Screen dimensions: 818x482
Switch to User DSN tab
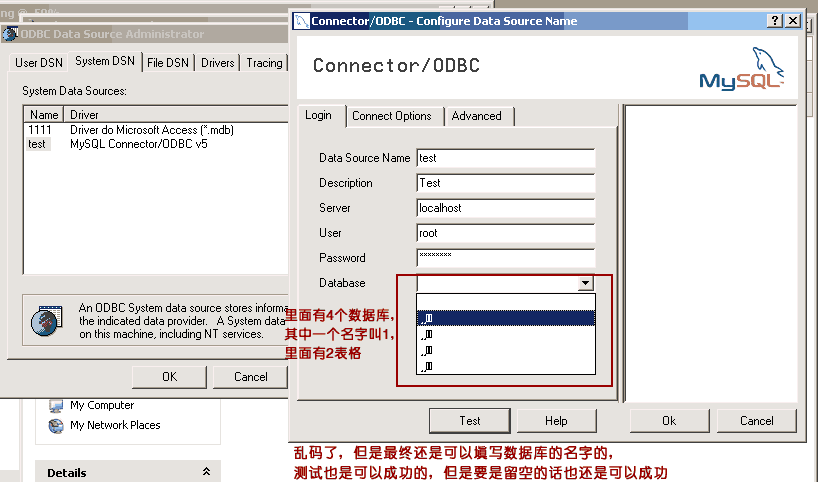[x=39, y=63]
